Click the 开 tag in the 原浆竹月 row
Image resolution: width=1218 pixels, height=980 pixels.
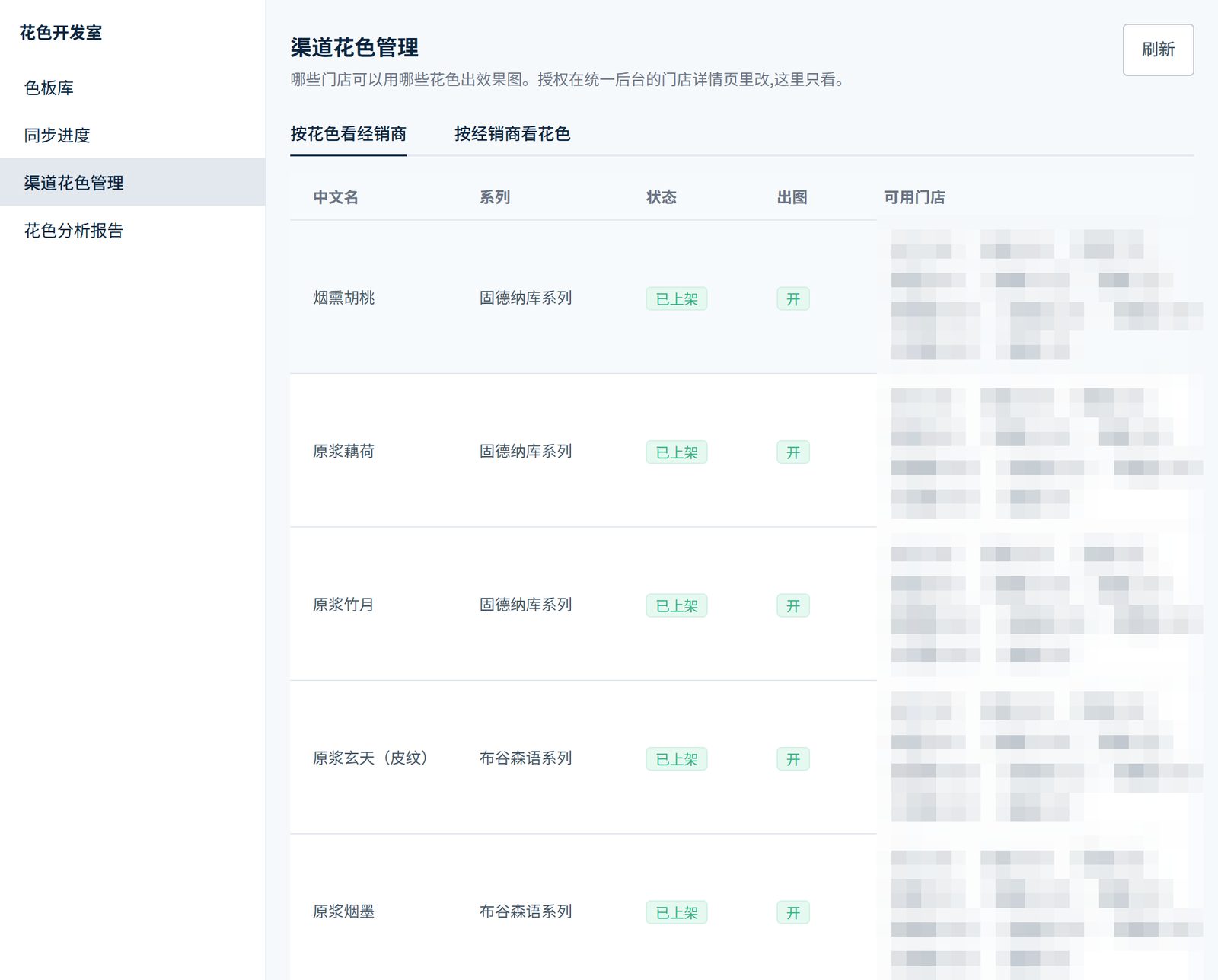793,605
